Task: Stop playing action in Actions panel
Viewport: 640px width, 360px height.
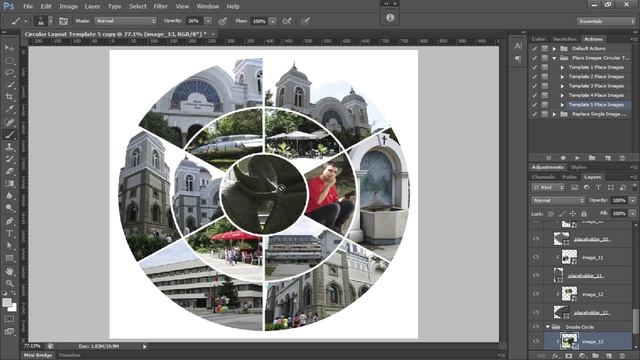Action: click(549, 158)
